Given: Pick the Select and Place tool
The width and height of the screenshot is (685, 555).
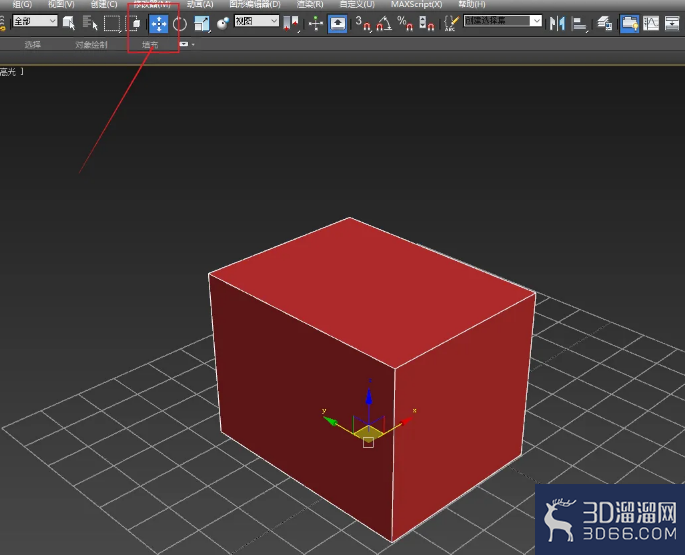Looking at the screenshot, I should click(223, 23).
